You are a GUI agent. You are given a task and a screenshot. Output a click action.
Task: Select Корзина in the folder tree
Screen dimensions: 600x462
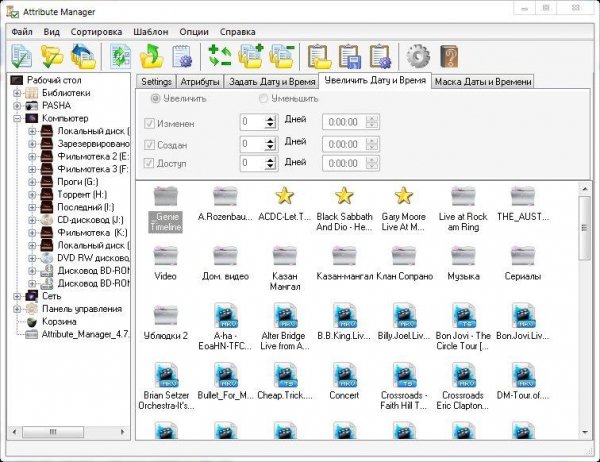(59, 322)
